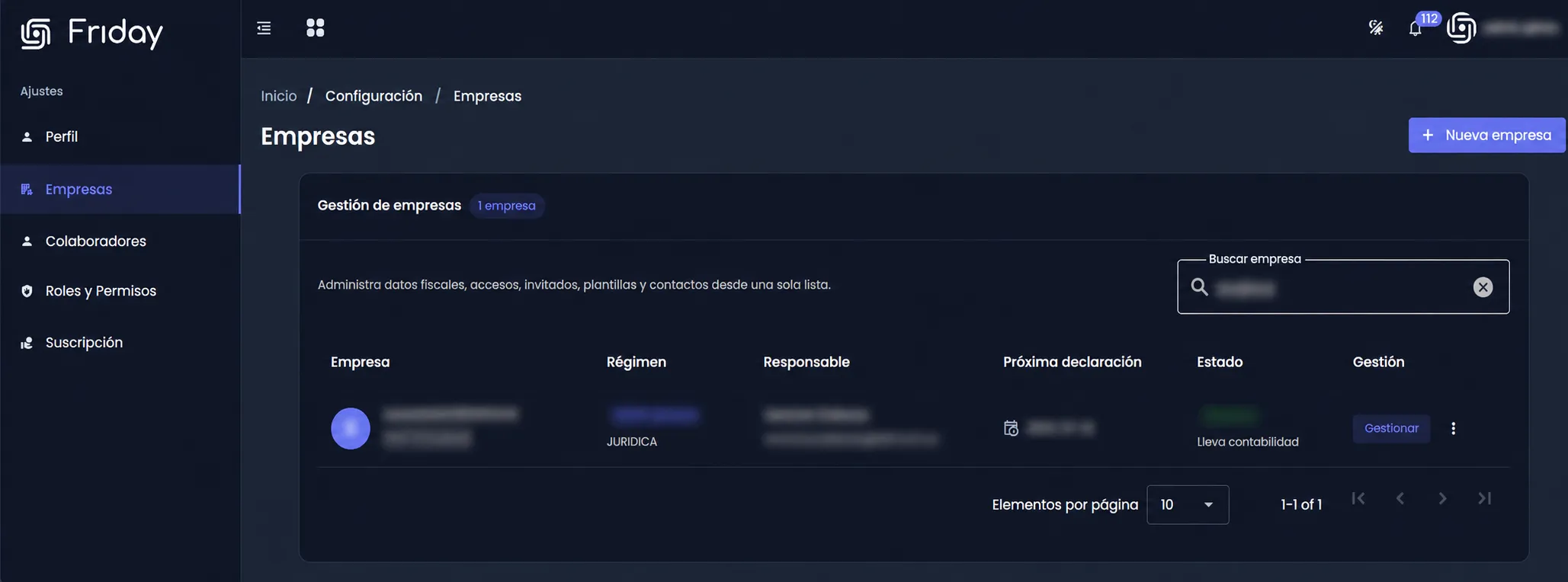The width and height of the screenshot is (1568, 582).
Task: Clear the Buscar empresa search field
Action: tap(1483, 287)
